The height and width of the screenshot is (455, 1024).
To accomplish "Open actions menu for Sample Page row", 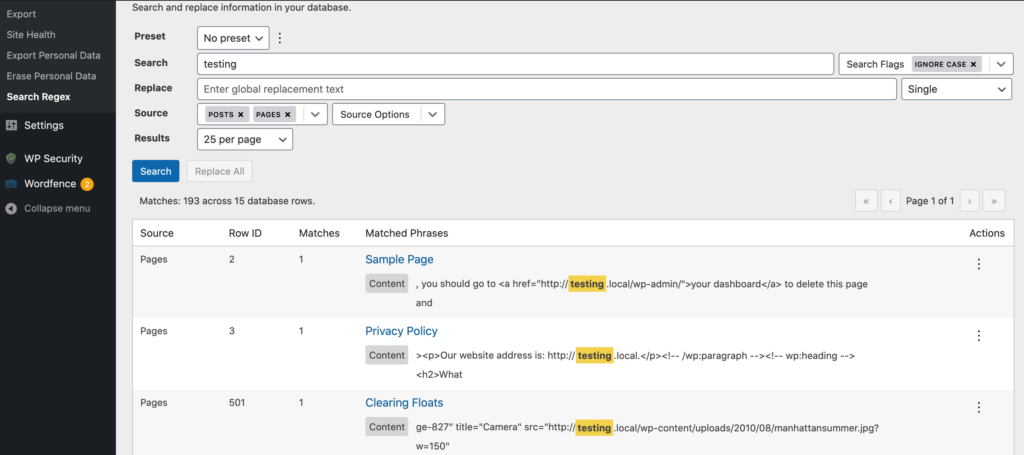I will click(978, 264).
